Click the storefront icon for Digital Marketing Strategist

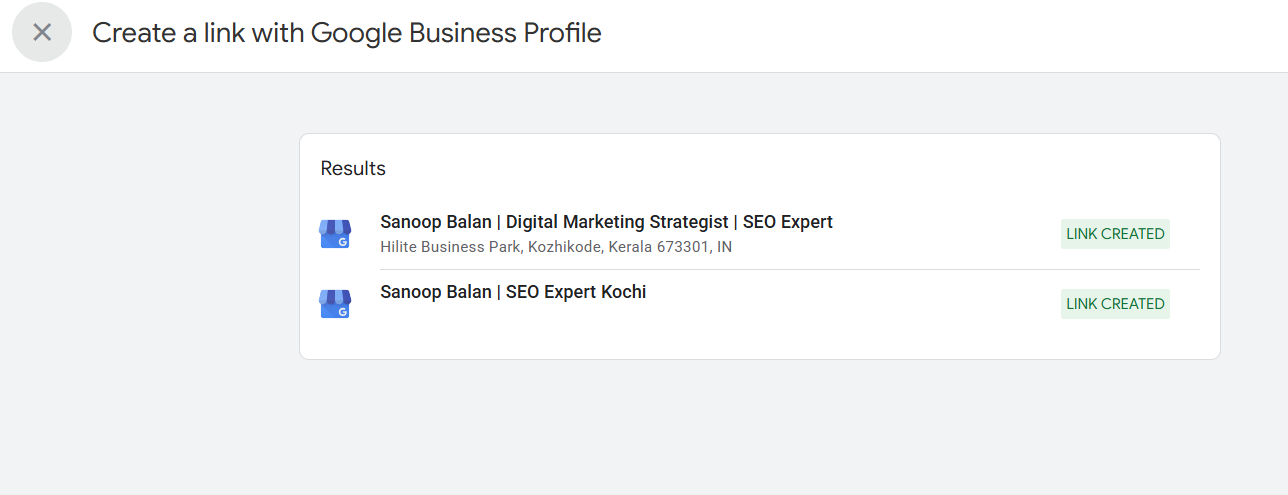tap(335, 234)
